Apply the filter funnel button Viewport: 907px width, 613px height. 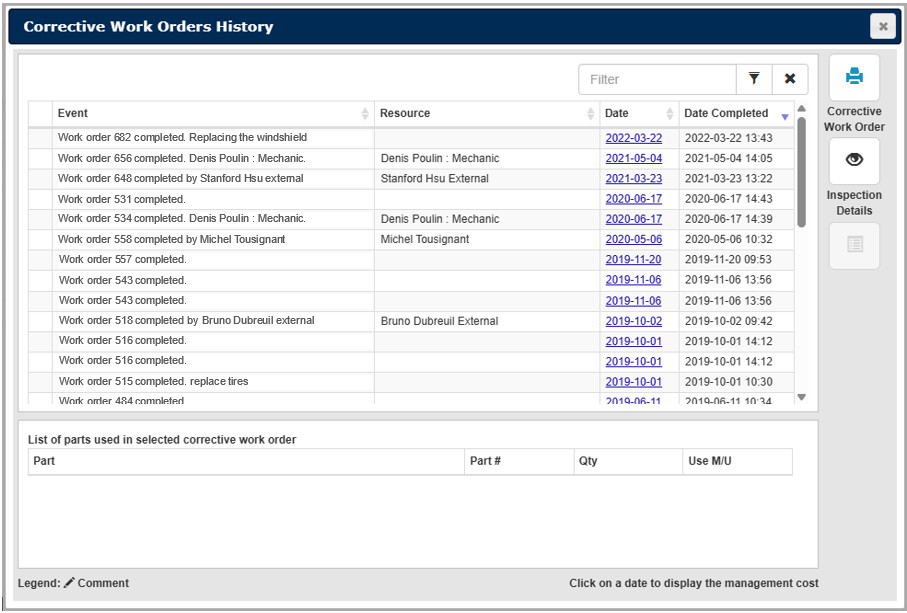pos(754,79)
